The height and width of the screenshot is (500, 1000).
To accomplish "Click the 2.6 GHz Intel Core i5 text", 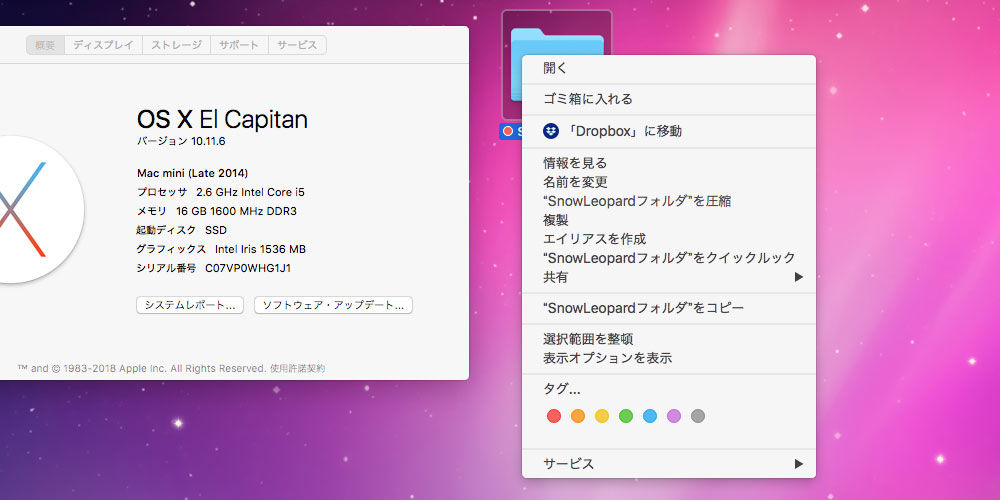I will (x=251, y=192).
